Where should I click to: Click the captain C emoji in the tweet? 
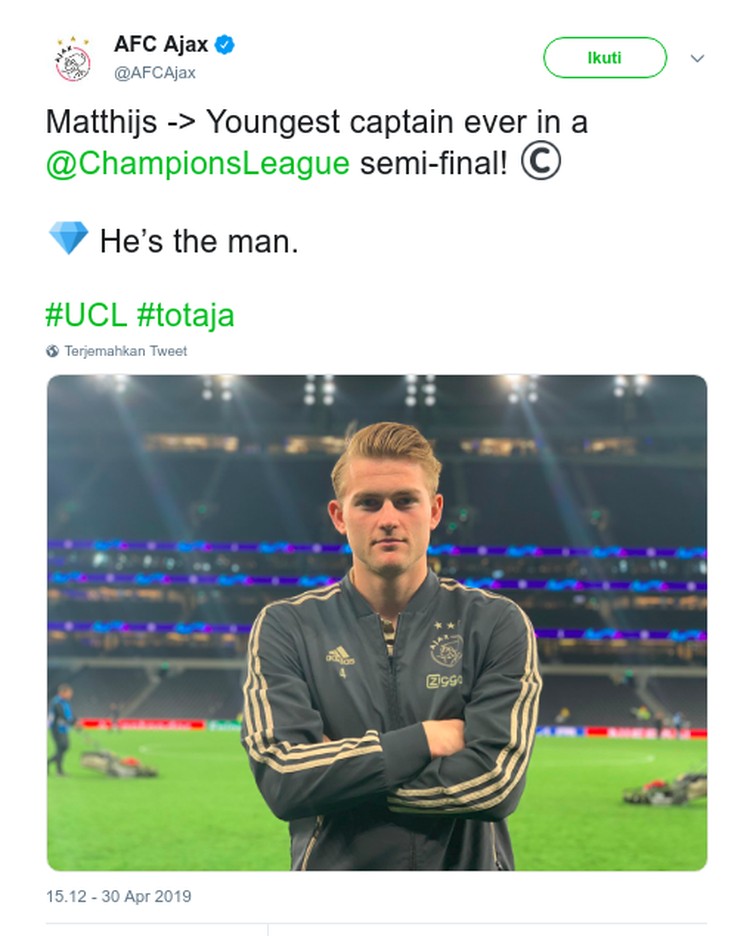(540, 161)
